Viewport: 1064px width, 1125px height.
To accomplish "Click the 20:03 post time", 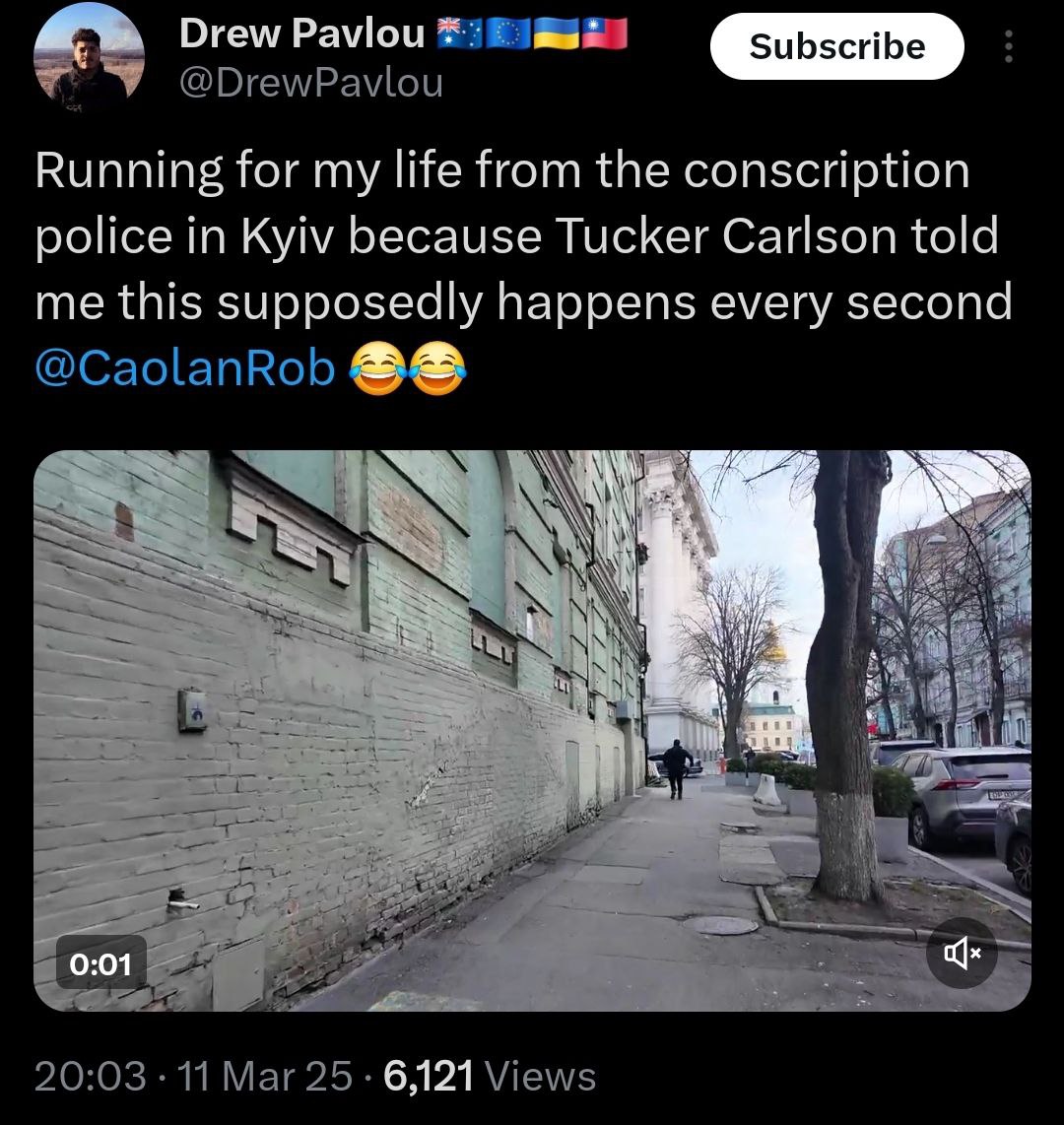I will 90,1076.
